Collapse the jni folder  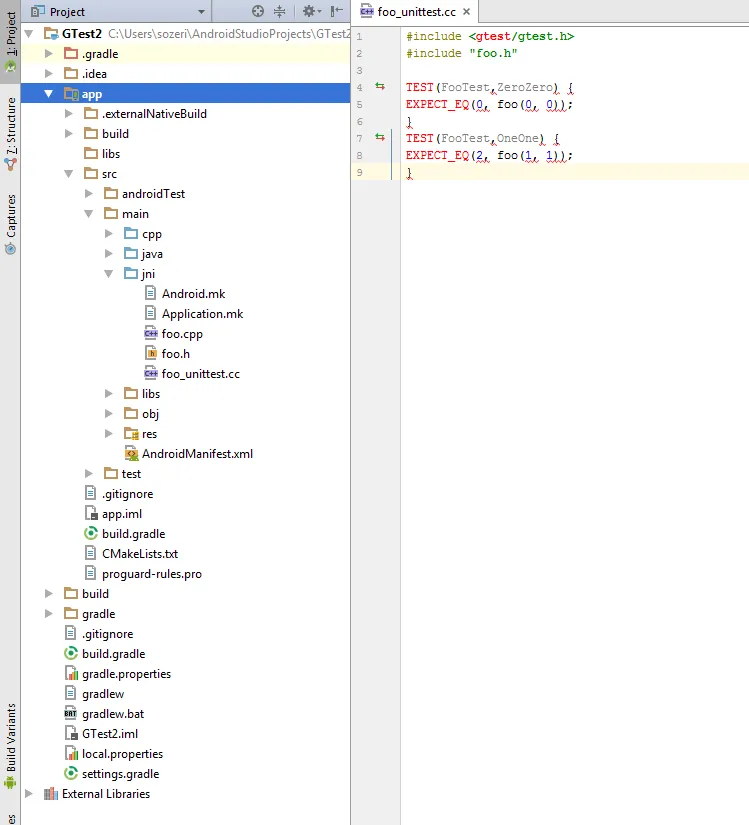click(109, 274)
